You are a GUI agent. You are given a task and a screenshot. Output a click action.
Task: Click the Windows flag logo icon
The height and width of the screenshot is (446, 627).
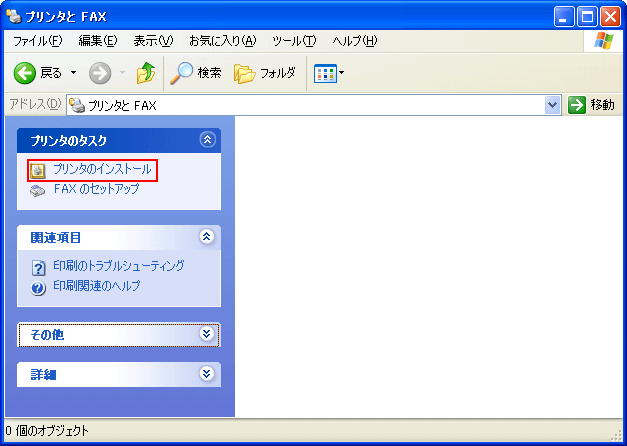pos(604,41)
